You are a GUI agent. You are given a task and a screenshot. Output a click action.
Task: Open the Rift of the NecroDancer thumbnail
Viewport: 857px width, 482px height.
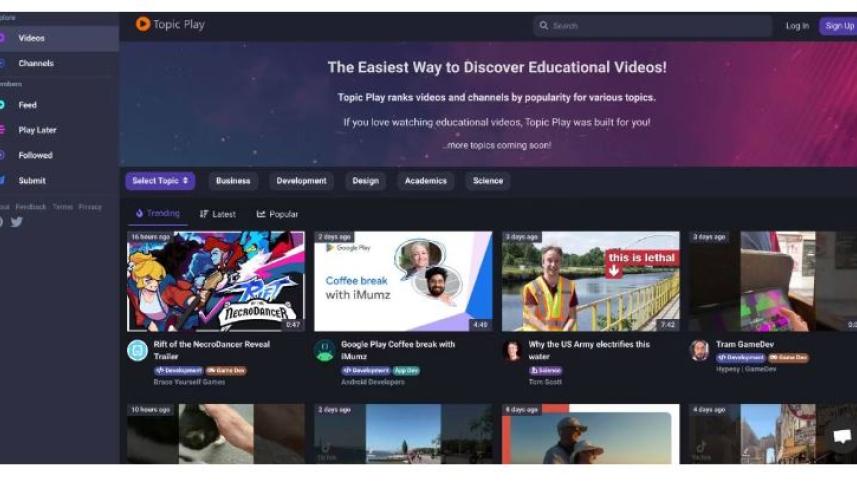tap(215, 281)
